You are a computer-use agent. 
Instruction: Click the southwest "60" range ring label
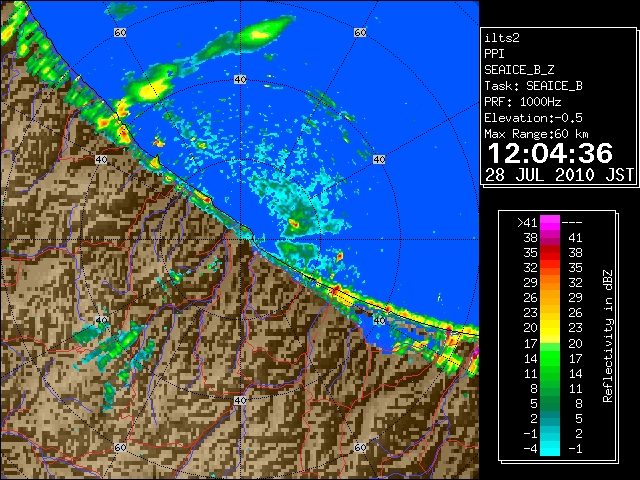[x=120, y=447]
